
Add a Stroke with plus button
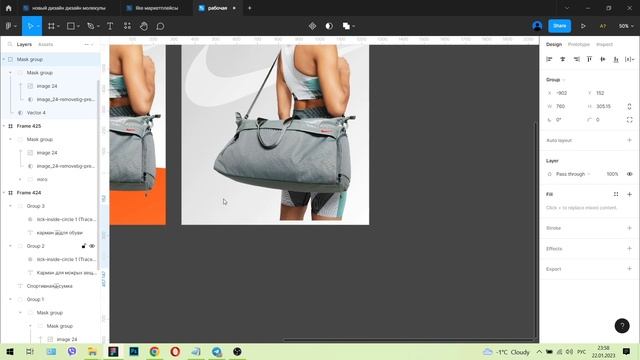point(629,228)
